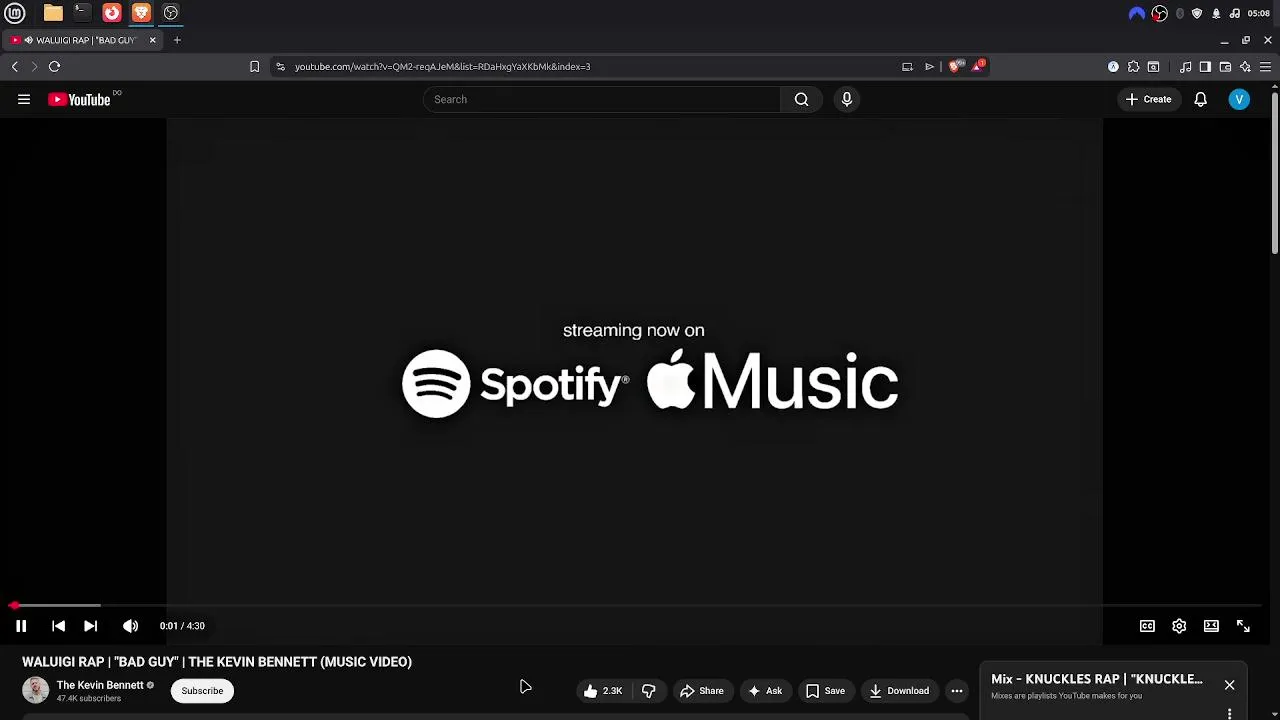Open The Kevin Bennett channel avatar
This screenshot has width=1280, height=720.
pos(35,690)
